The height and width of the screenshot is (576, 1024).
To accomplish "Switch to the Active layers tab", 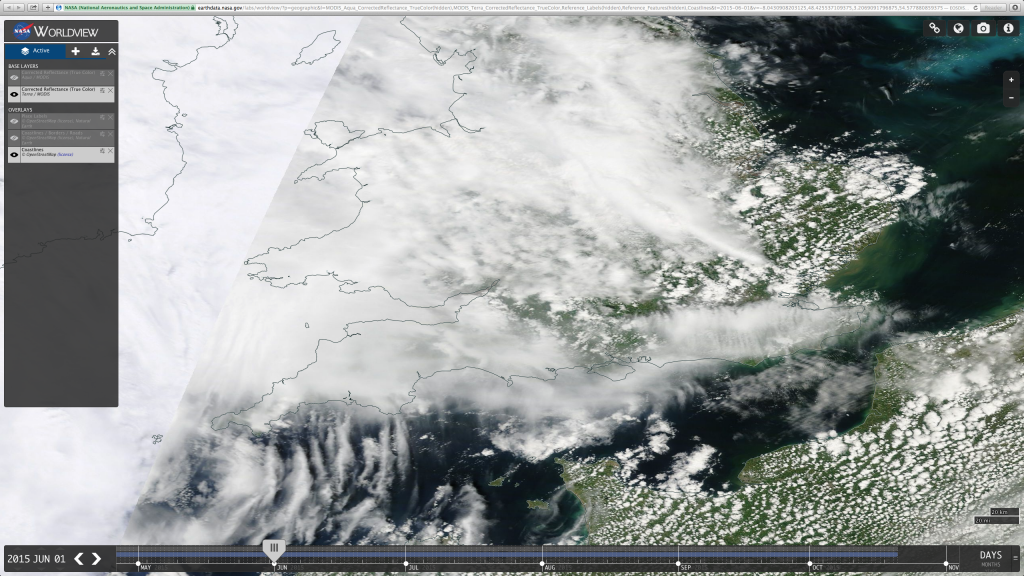I will pos(35,51).
